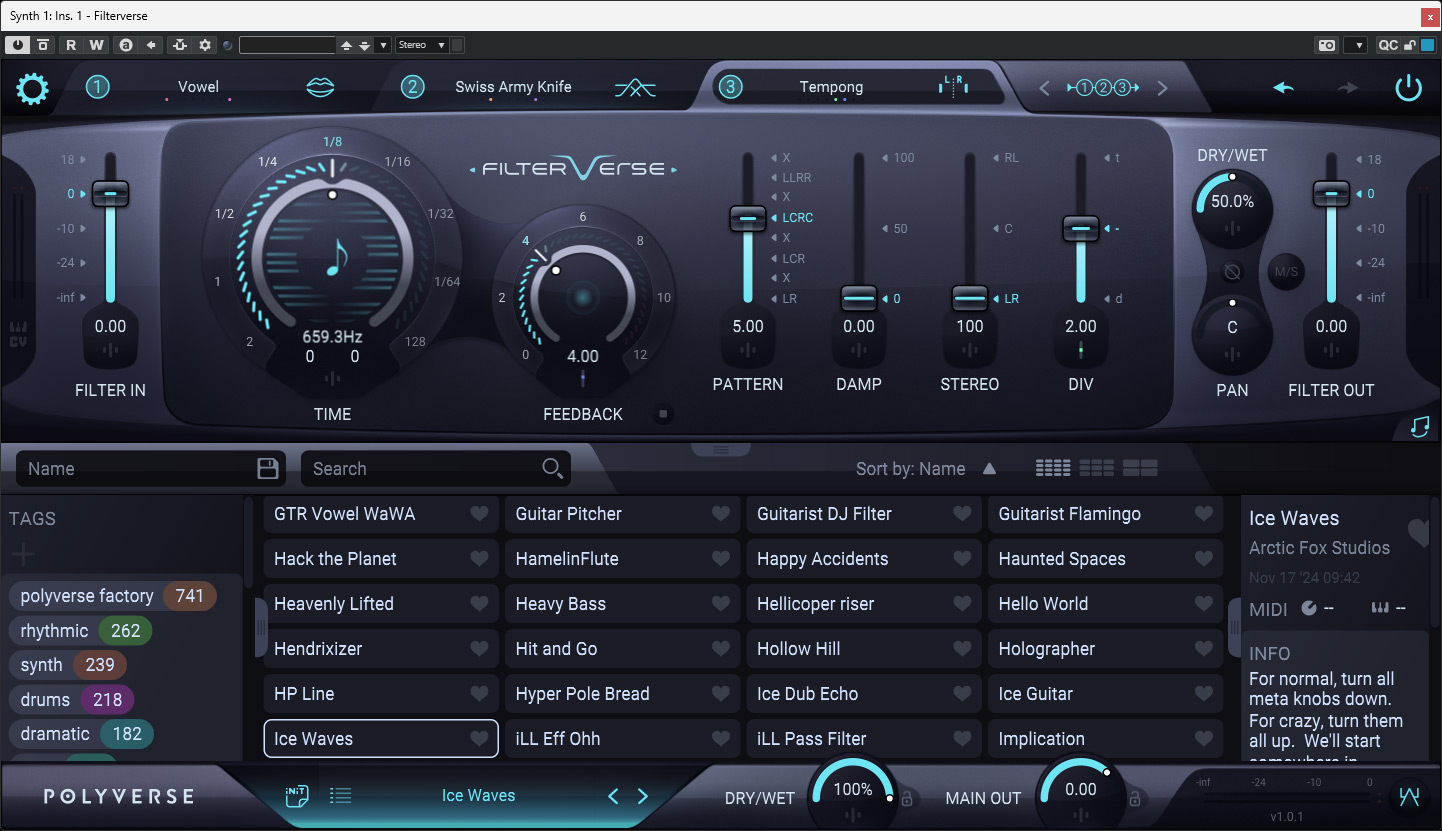Click the INIT preset icon
Image resolution: width=1442 pixels, height=831 pixels.
(x=297, y=796)
